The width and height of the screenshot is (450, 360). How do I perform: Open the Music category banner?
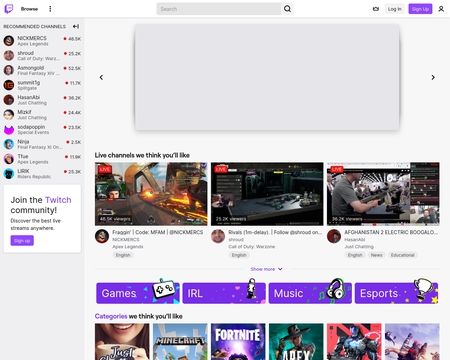[x=310, y=293]
